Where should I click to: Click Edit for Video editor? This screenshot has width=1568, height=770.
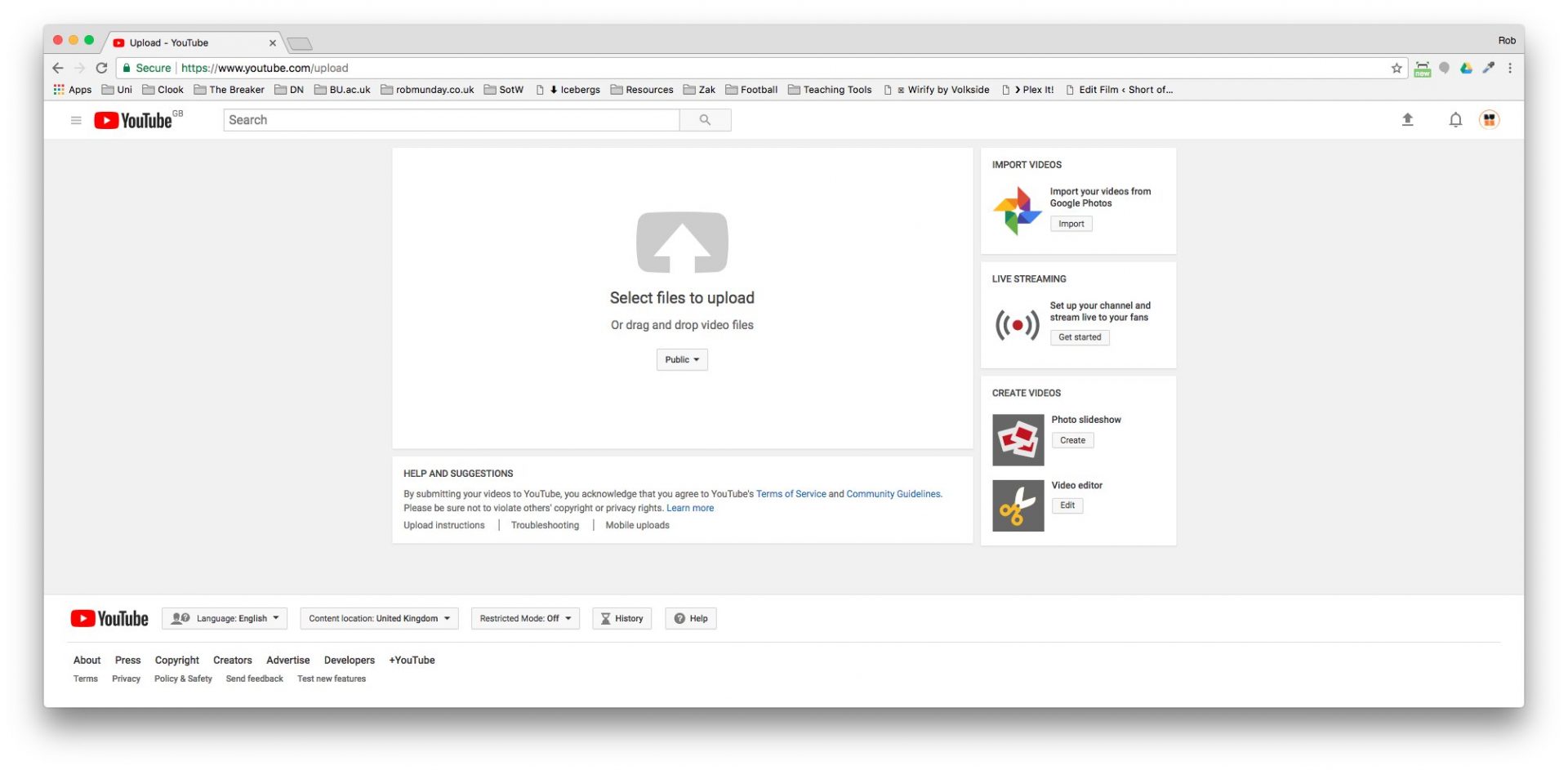1067,505
